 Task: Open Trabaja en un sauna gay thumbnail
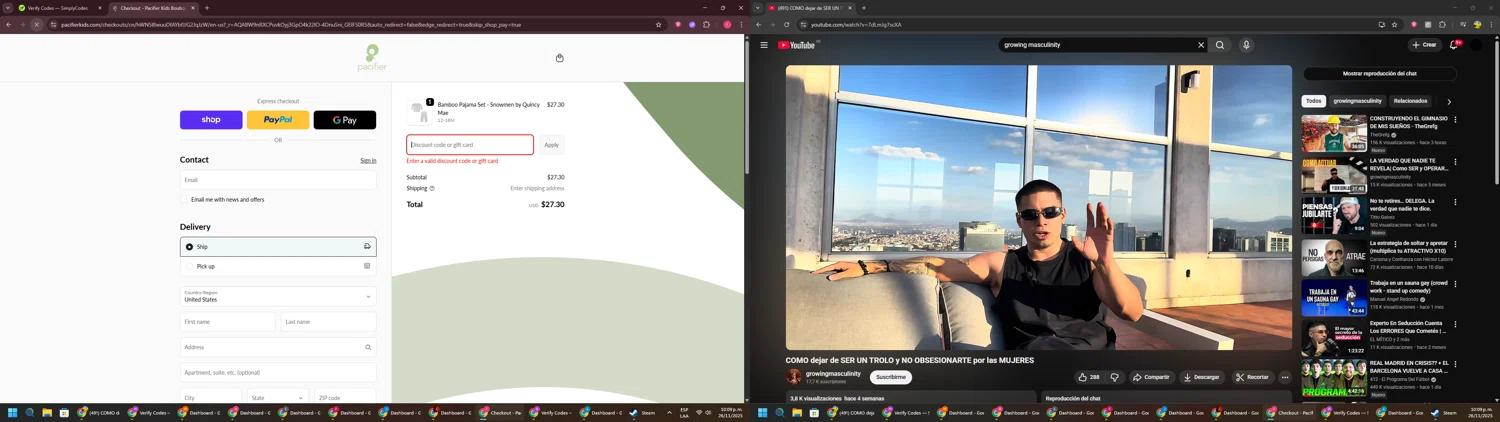(1334, 298)
